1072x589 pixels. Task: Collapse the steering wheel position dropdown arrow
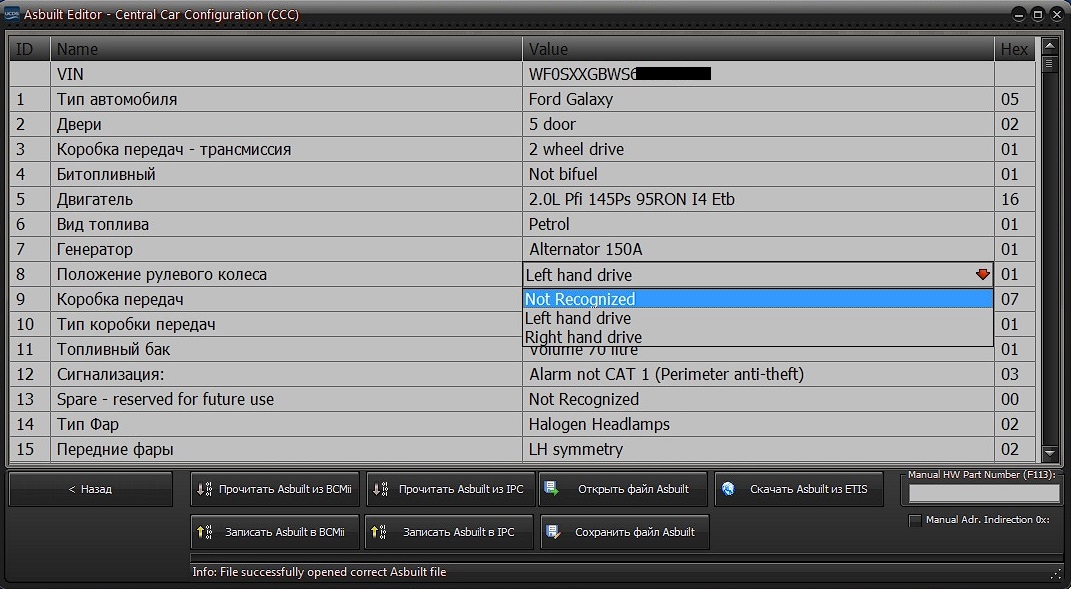coord(982,275)
